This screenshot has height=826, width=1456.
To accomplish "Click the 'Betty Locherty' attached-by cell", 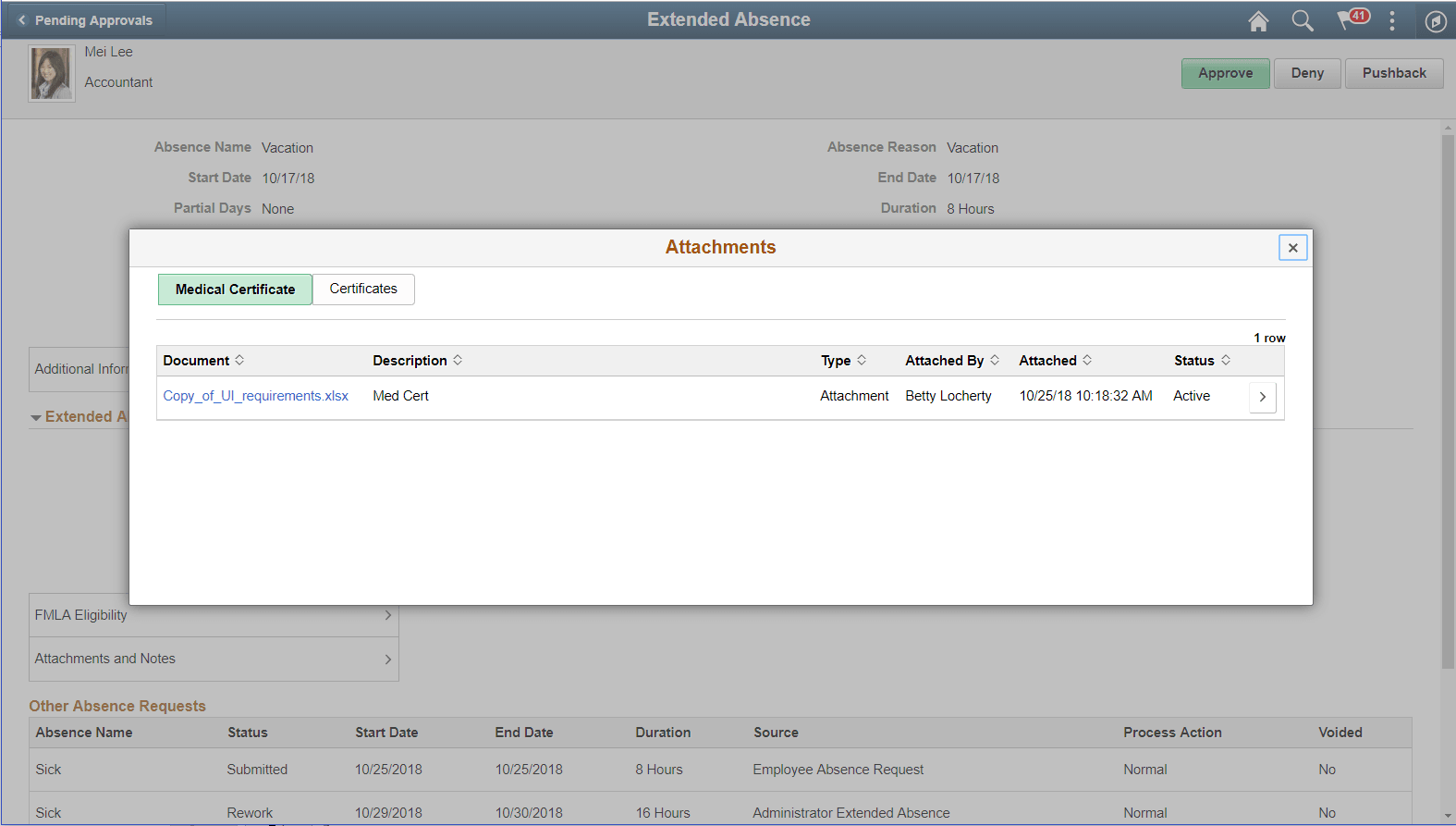I will tap(948, 396).
